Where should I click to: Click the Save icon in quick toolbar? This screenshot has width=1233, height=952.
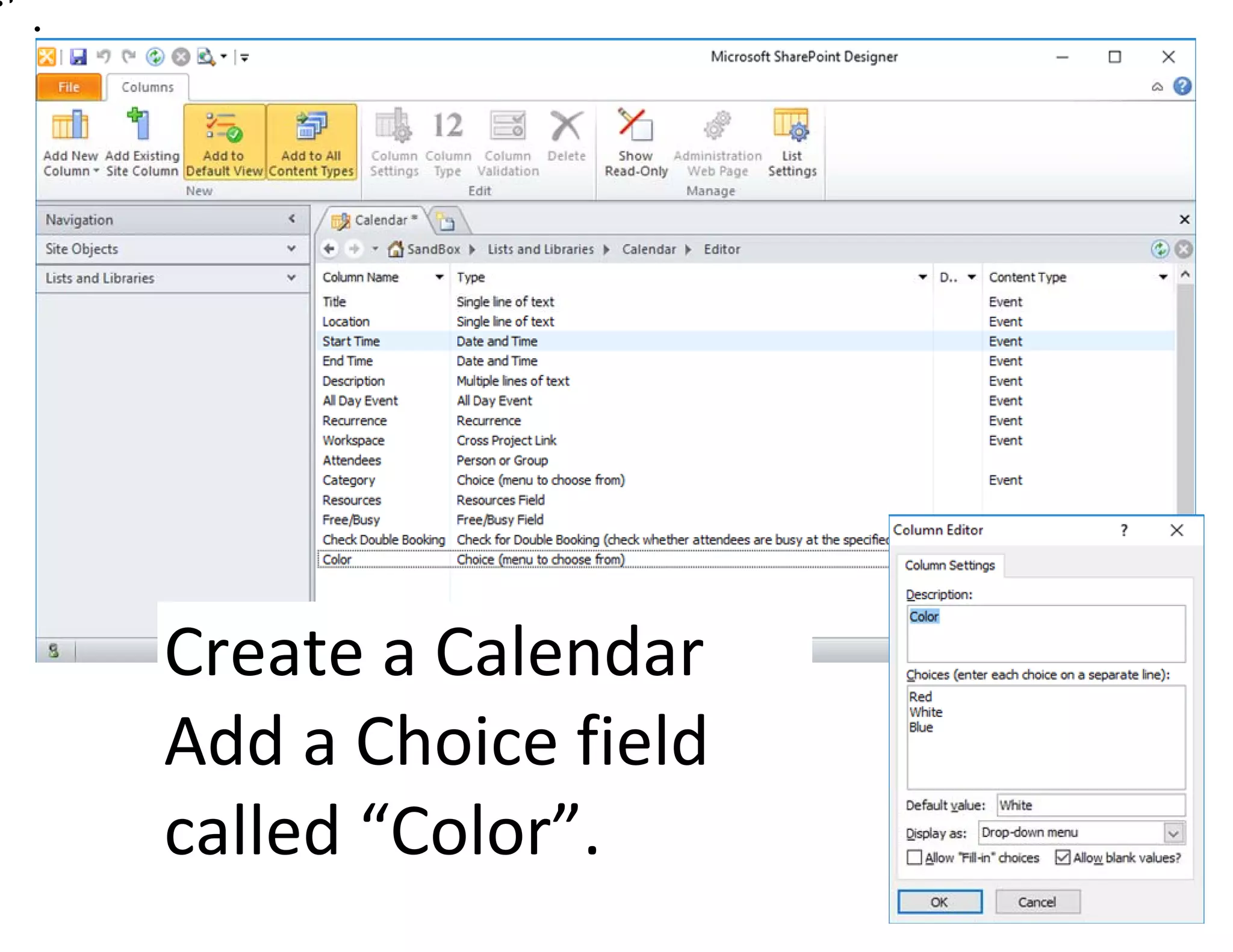tap(78, 57)
